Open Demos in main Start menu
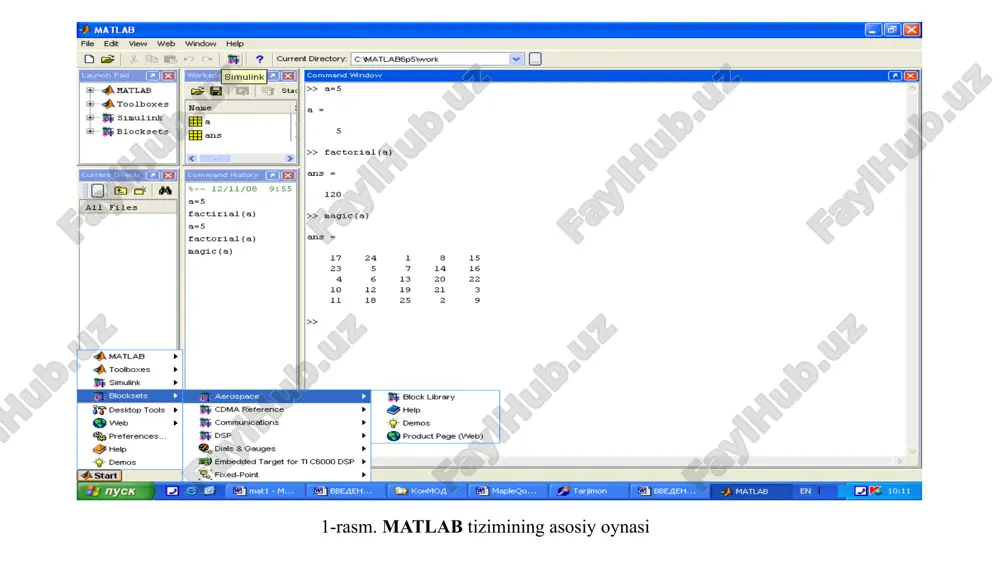The height and width of the screenshot is (562, 1000). pos(130,462)
